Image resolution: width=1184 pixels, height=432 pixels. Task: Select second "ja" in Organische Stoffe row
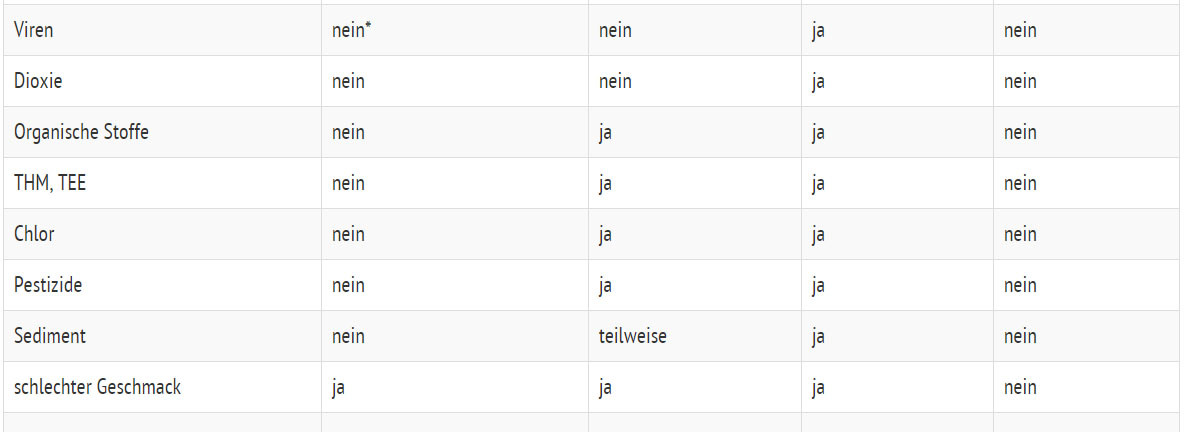pos(818,132)
